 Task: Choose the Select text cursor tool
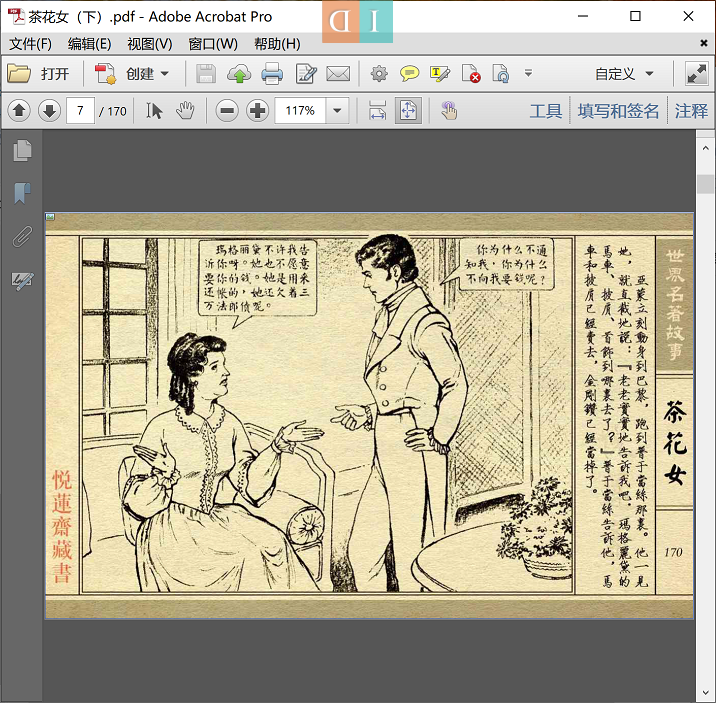pos(154,110)
